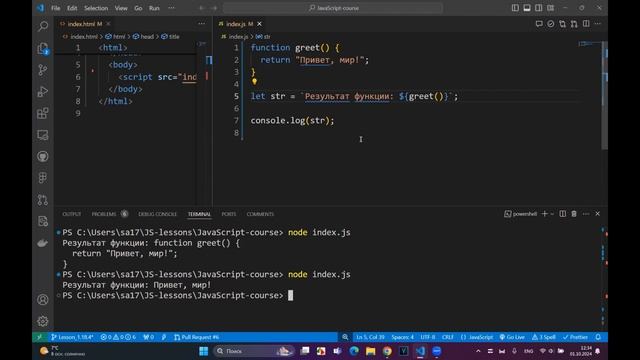Change CRLF end of line sequence

448,337
